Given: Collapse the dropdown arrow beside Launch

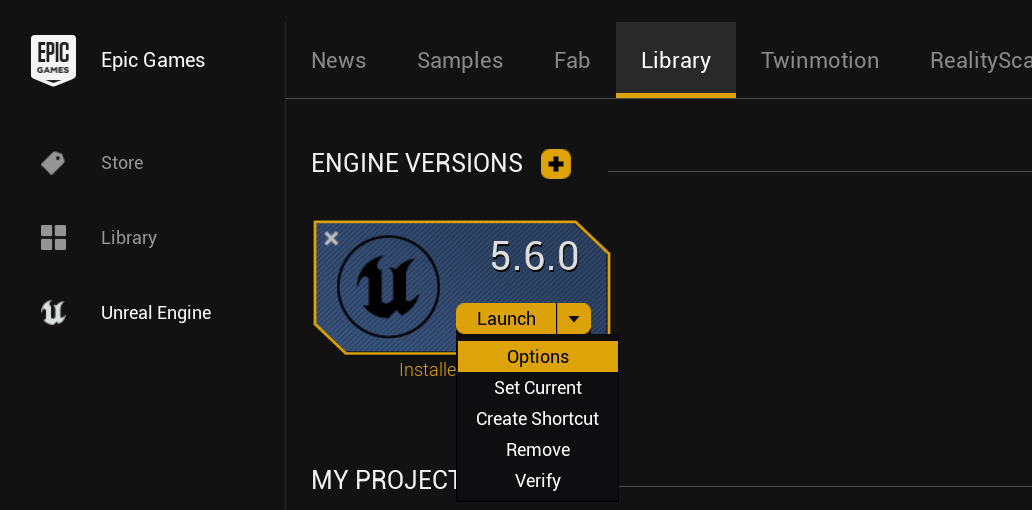Looking at the screenshot, I should click(x=573, y=319).
